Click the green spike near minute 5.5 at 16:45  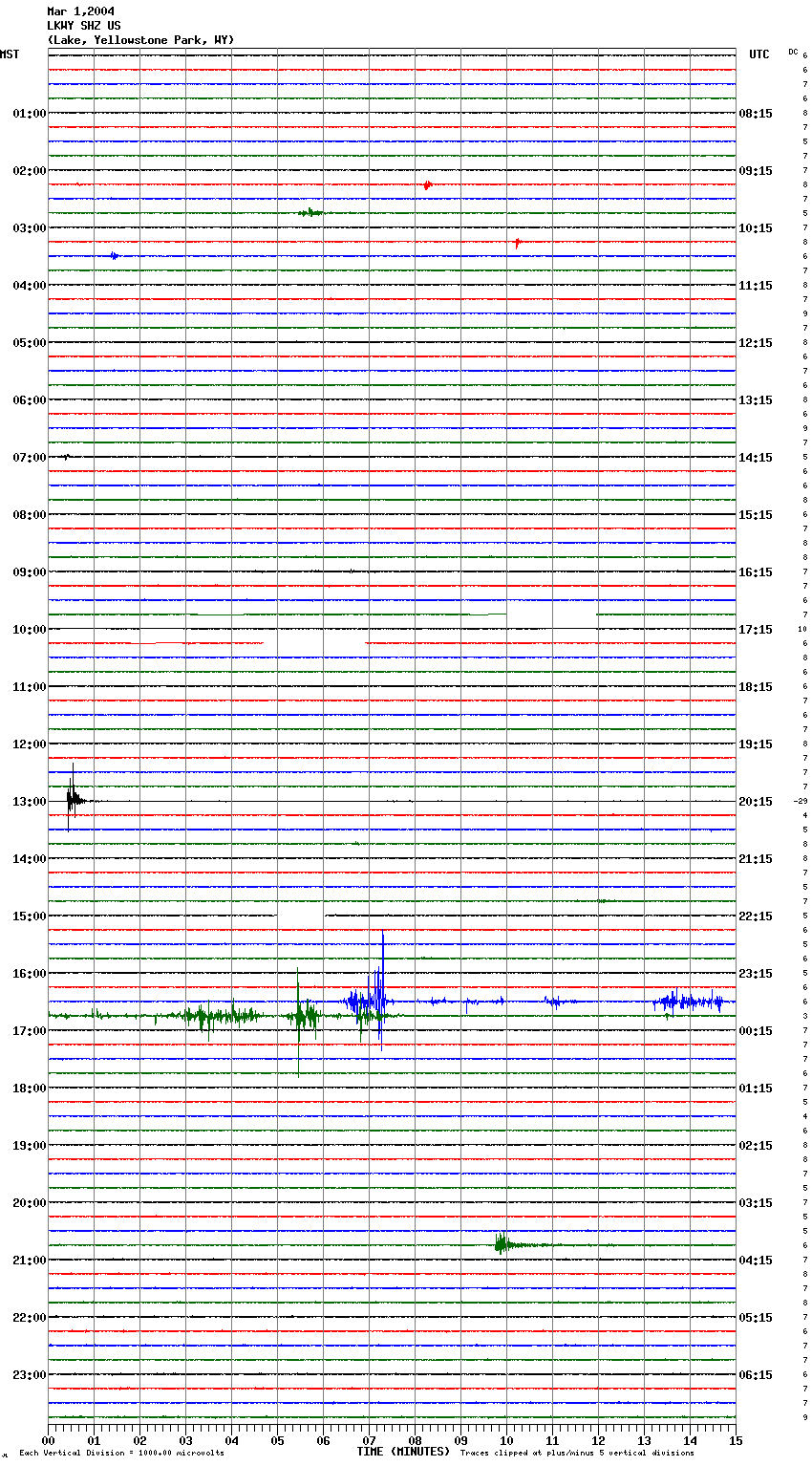299,1021
